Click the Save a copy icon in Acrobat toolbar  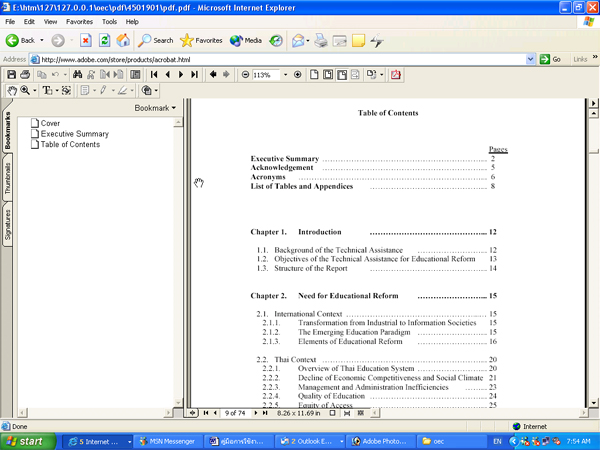[11, 75]
